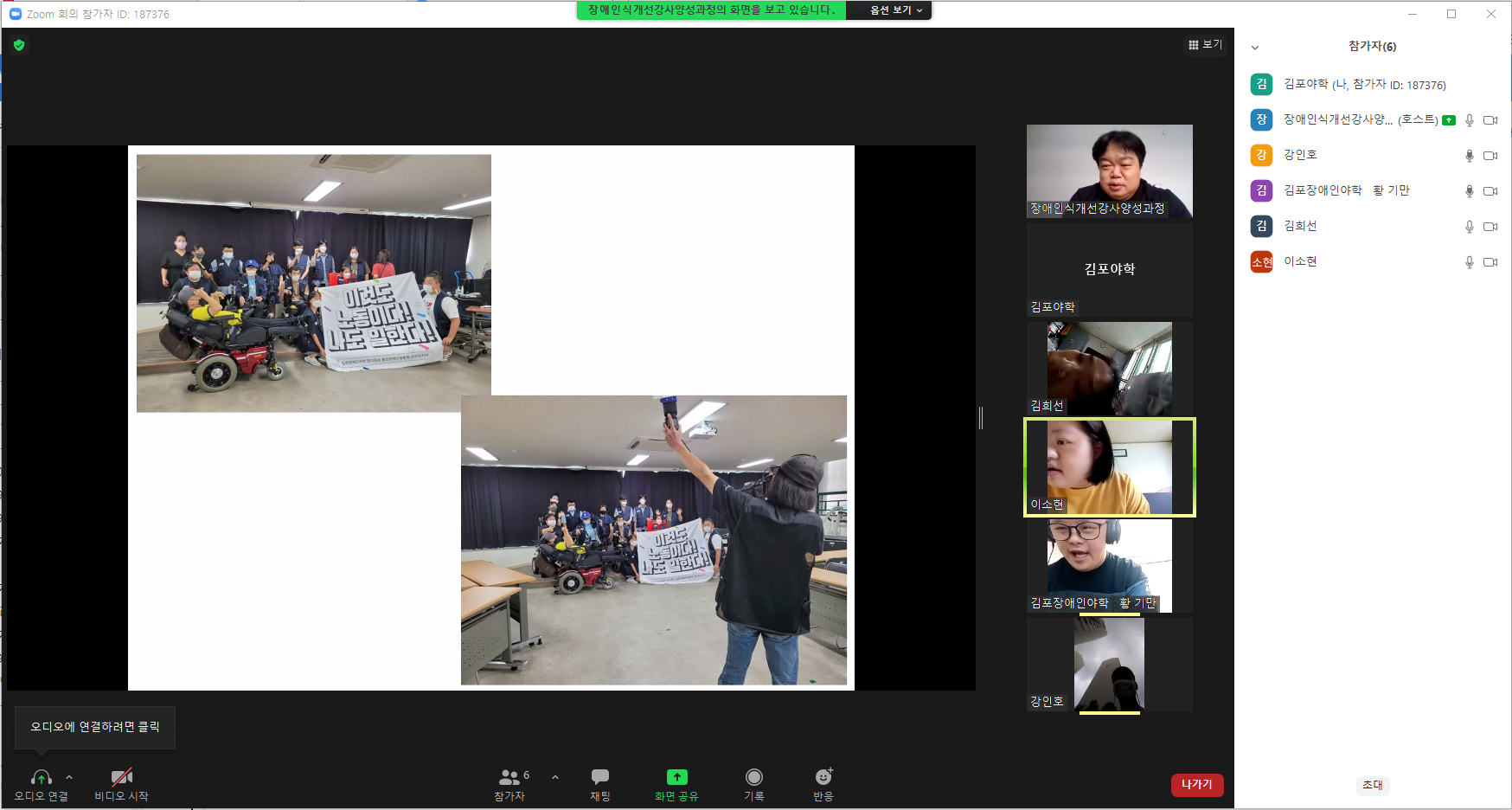The image size is (1512, 810).
Task: Click the green 화면 공유 share screen icon
Action: pyautogui.click(x=676, y=777)
